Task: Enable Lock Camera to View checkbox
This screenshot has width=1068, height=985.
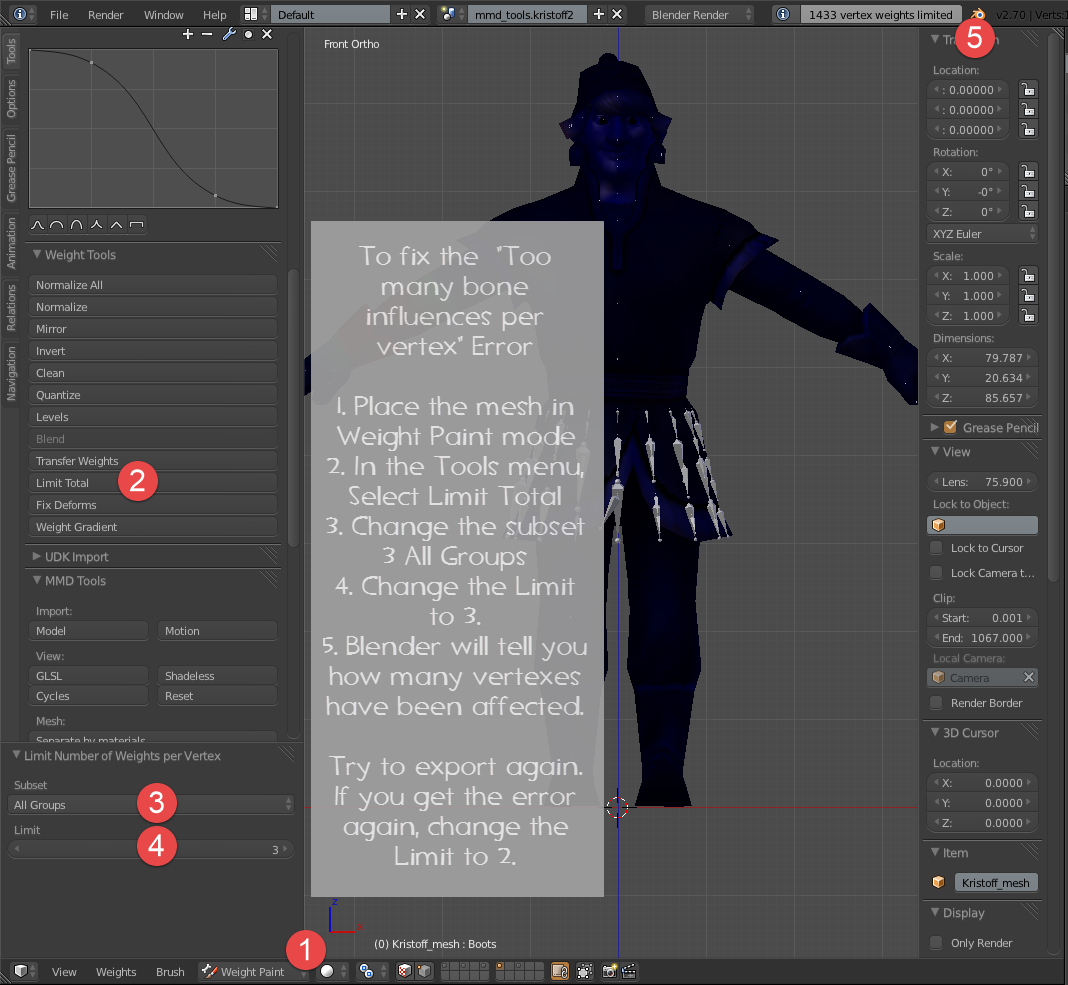Action: point(937,573)
